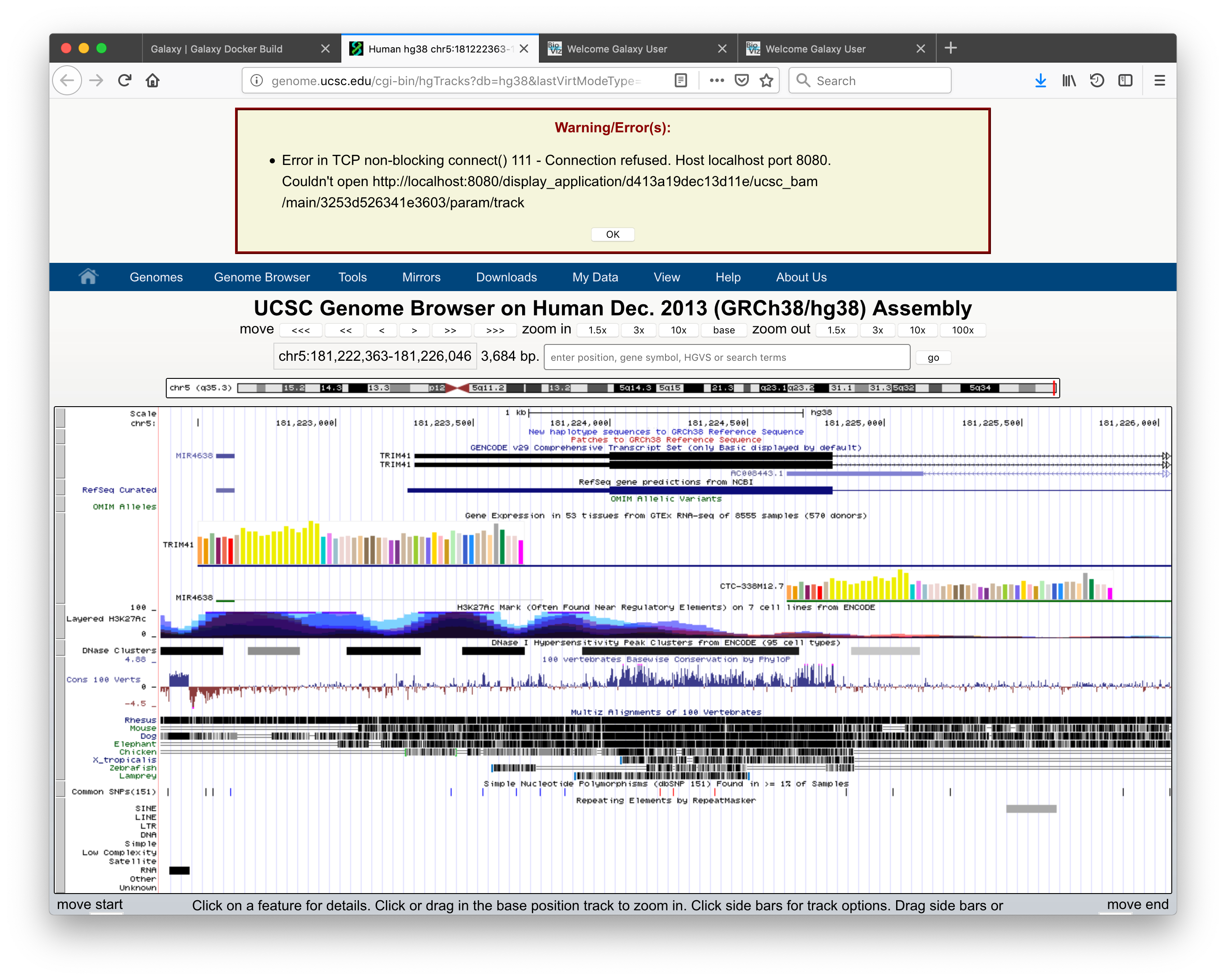This screenshot has width=1226, height=980.
Task: Click the go button
Action: (933, 357)
